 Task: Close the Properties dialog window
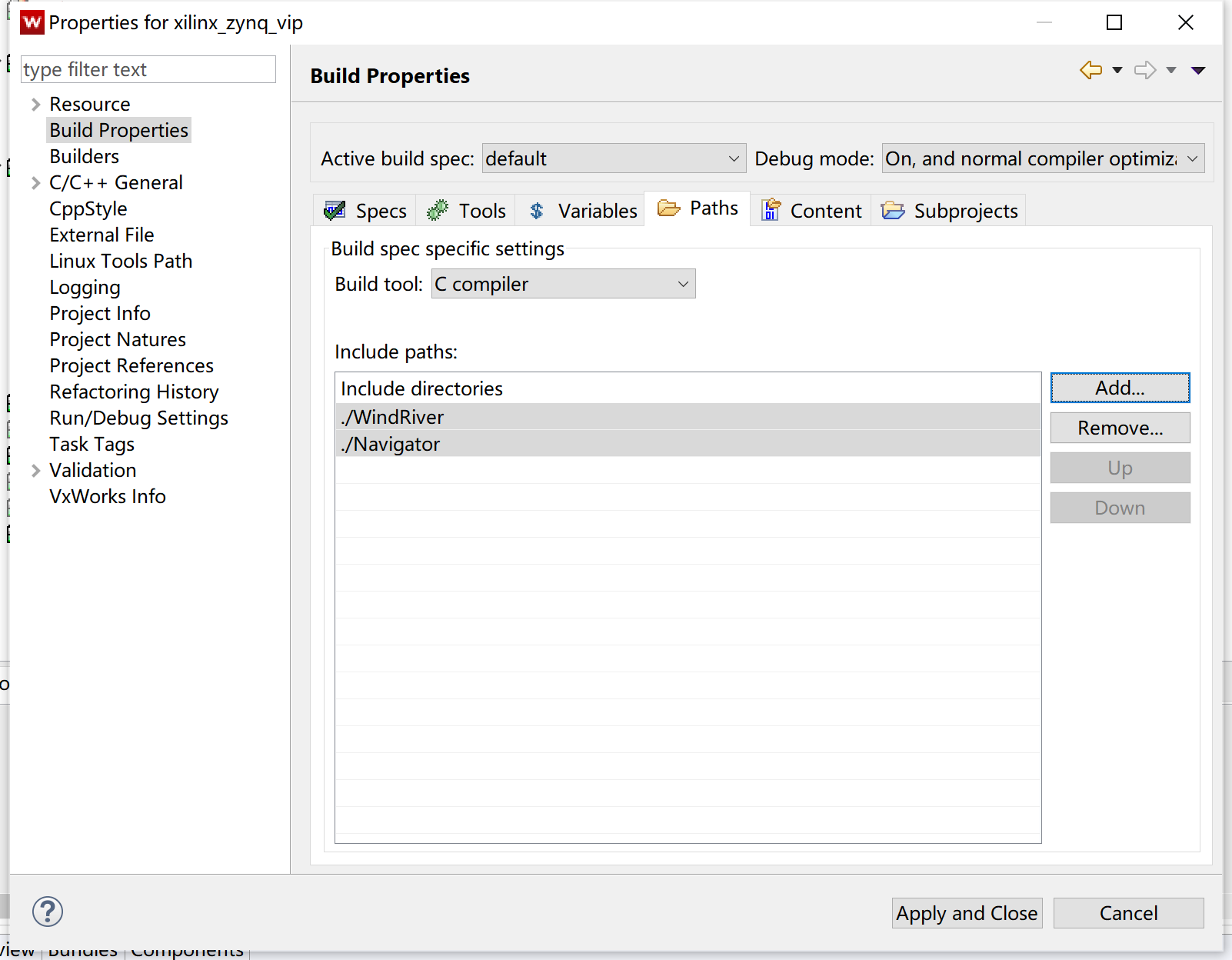[1186, 22]
